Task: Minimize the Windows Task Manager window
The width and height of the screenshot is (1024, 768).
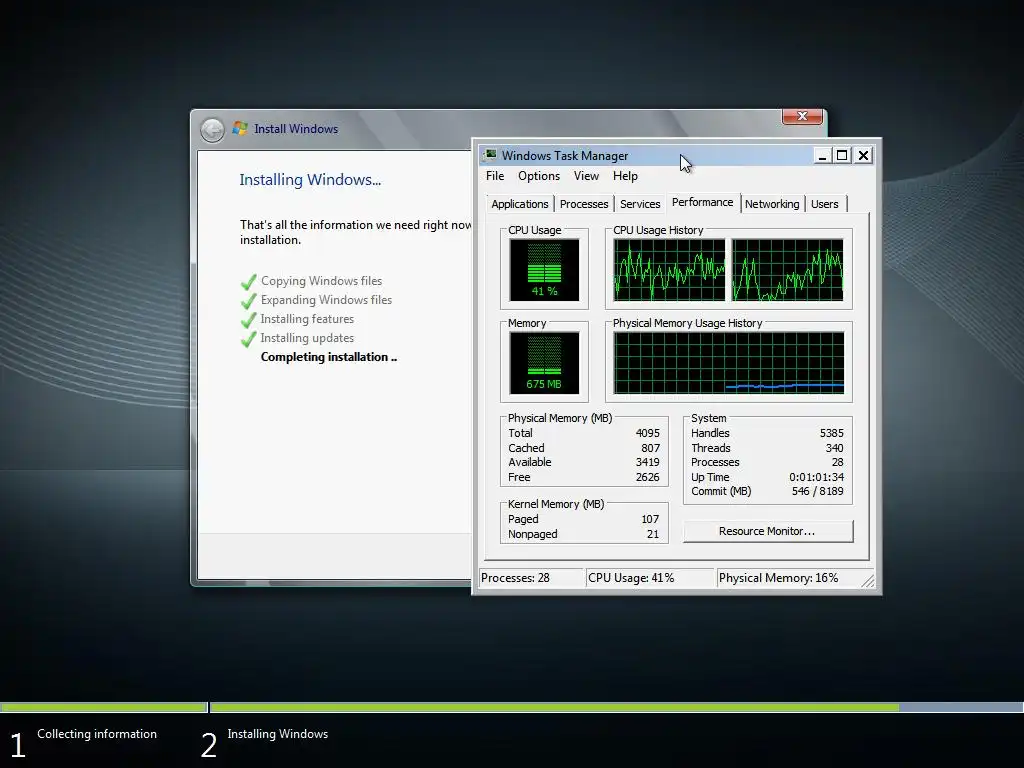Action: 822,155
